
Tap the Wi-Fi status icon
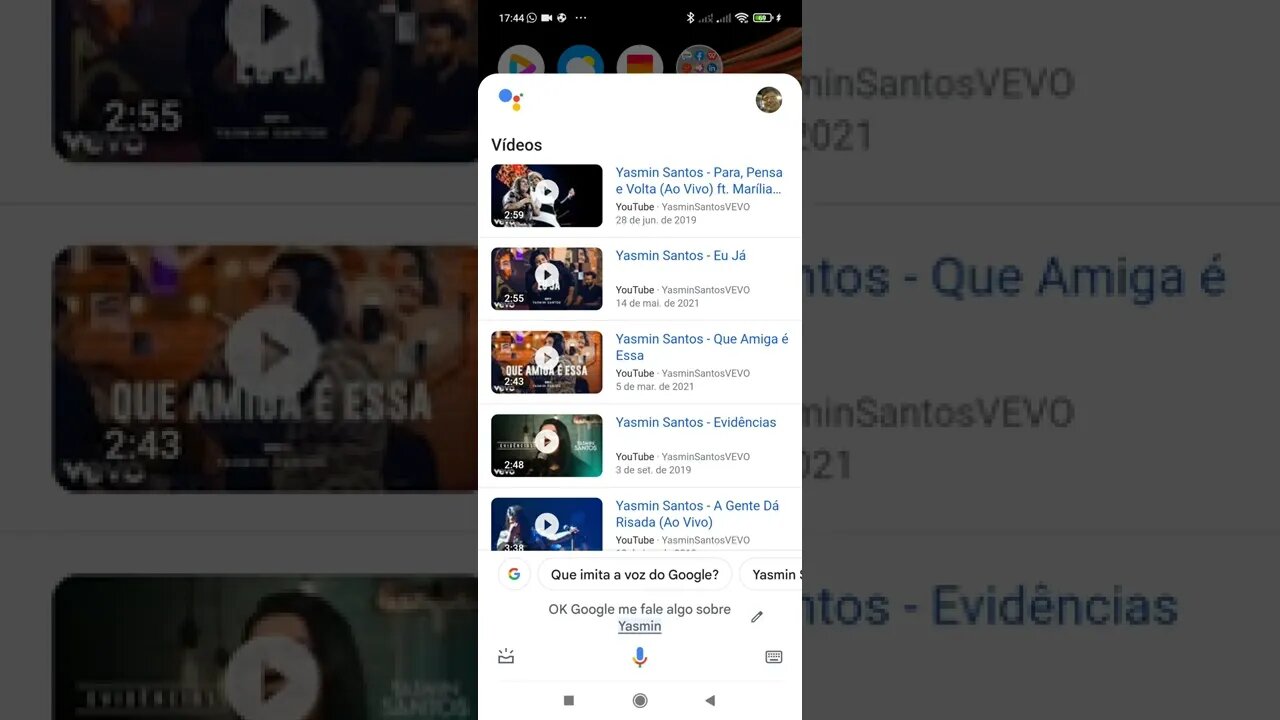741,18
